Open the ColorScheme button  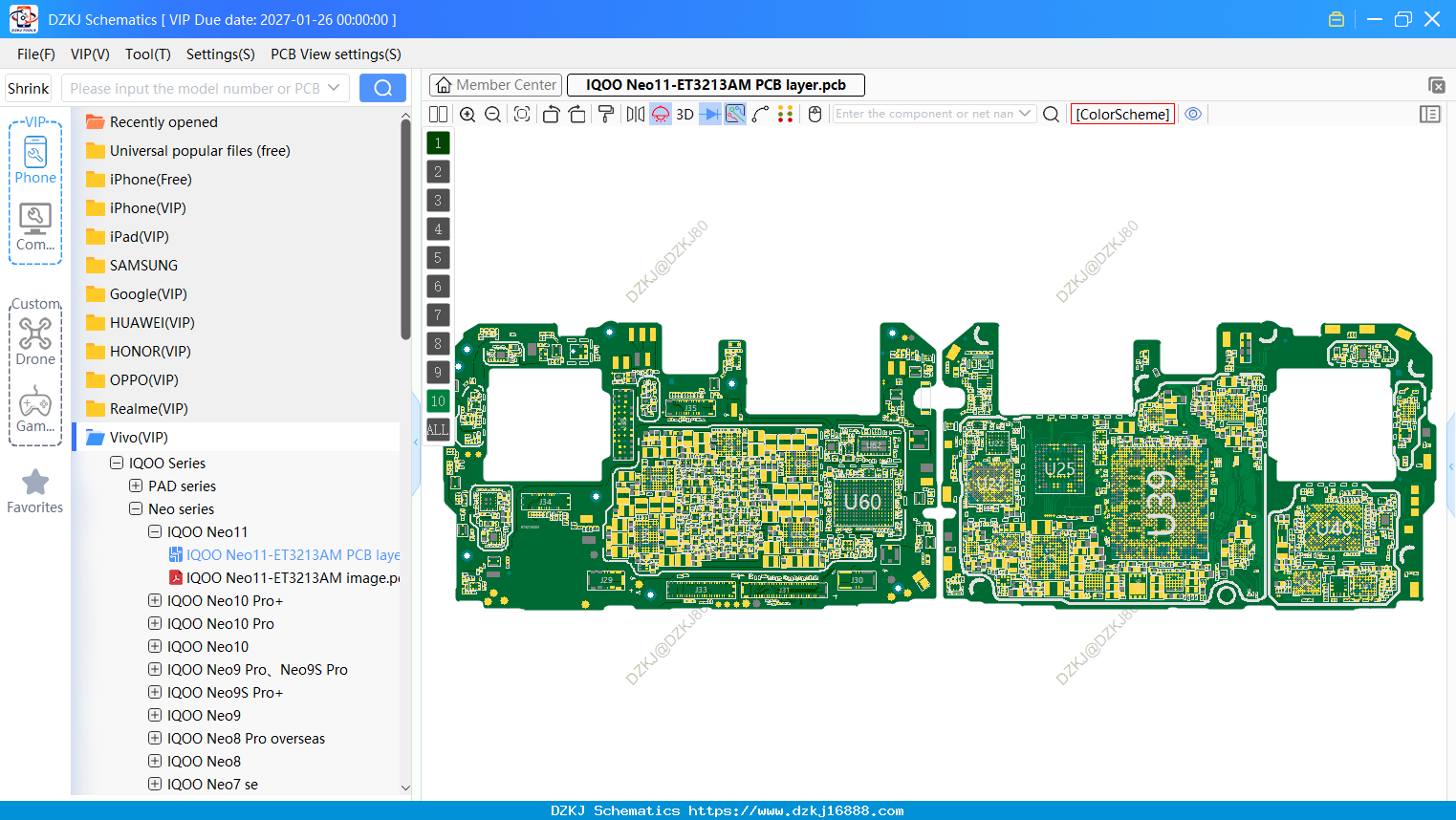[x=1122, y=114]
